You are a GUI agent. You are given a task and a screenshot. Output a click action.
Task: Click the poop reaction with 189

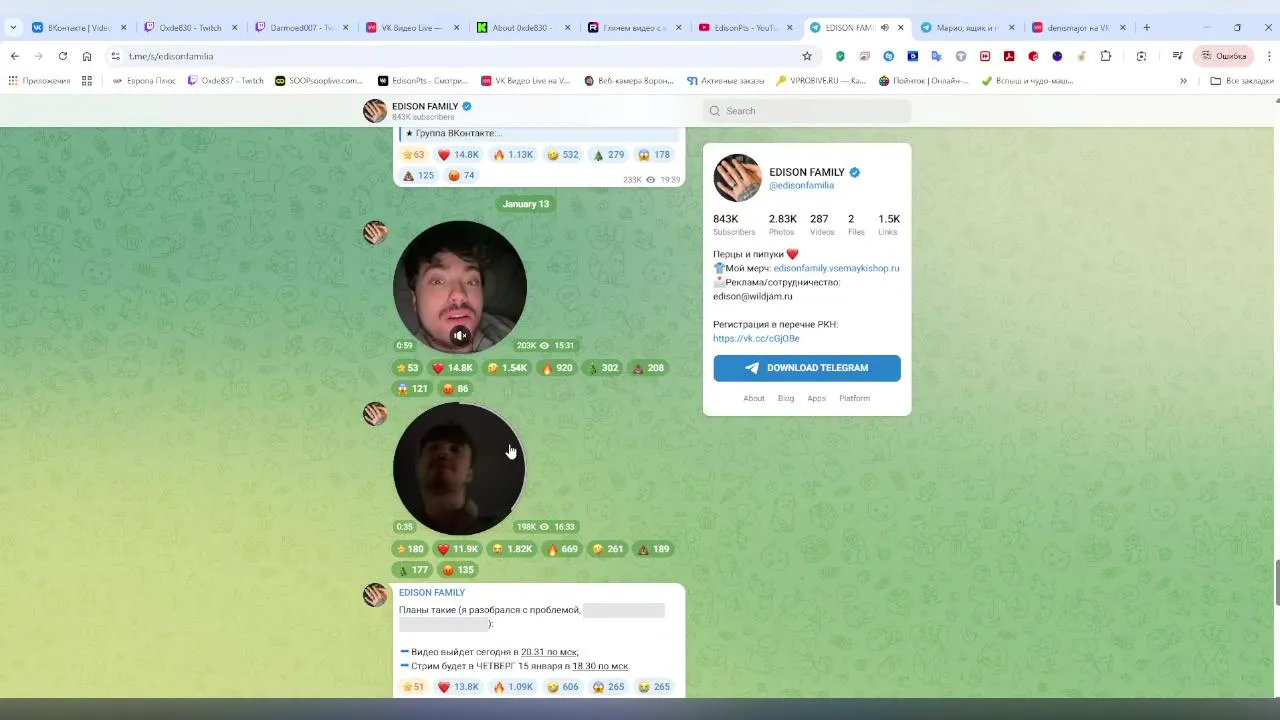[x=653, y=549]
